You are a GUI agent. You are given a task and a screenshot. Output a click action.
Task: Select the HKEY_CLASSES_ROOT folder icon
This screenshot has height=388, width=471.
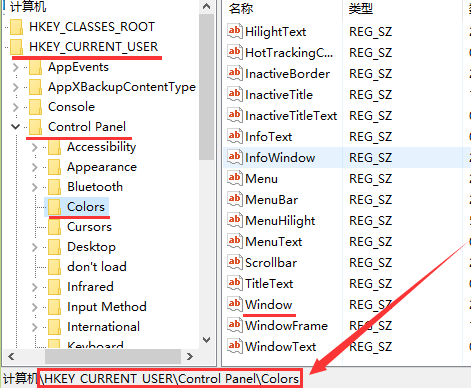pyautogui.click(x=16, y=27)
